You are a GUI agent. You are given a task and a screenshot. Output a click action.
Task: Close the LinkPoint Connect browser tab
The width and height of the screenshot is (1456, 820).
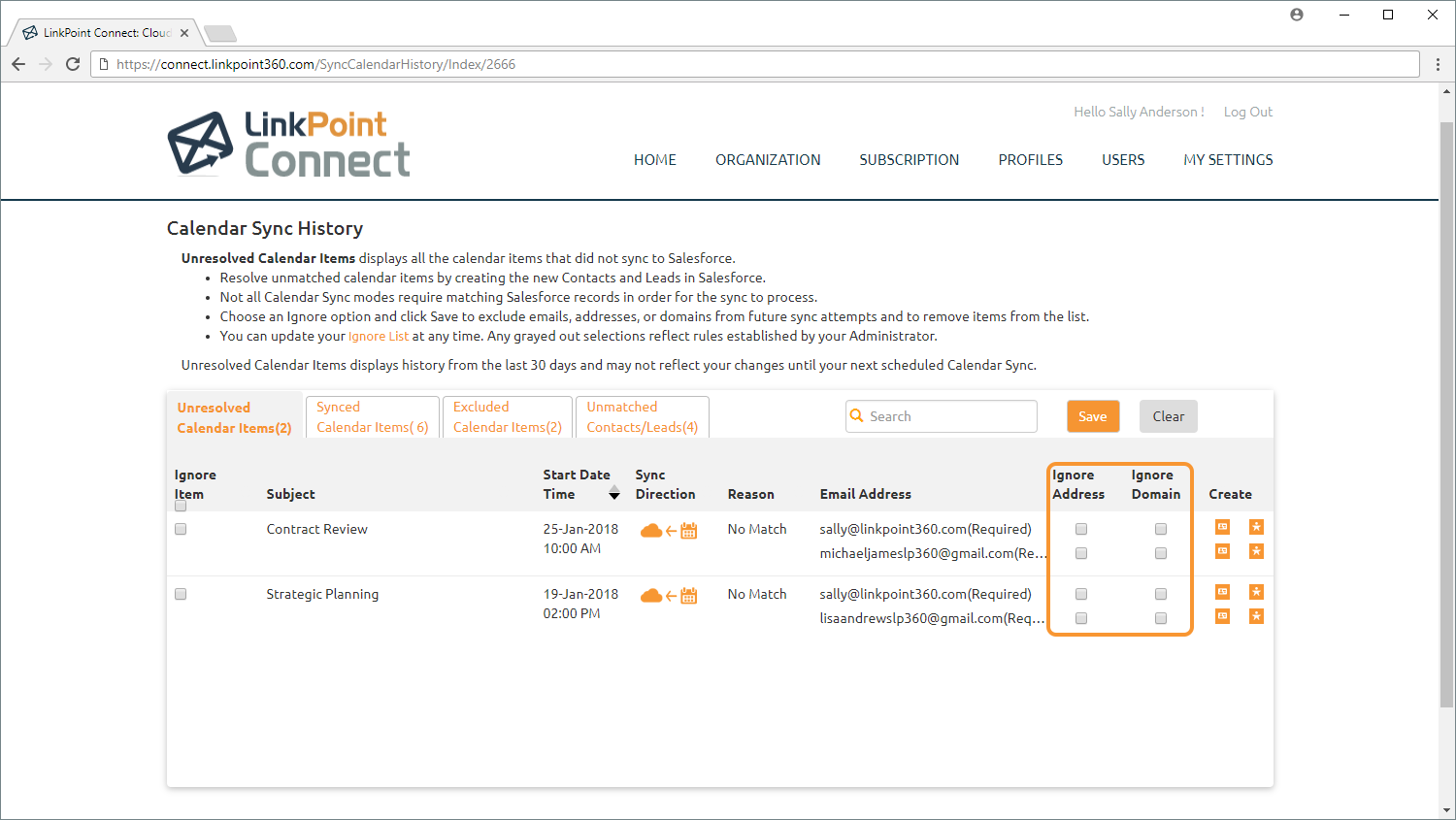(184, 33)
